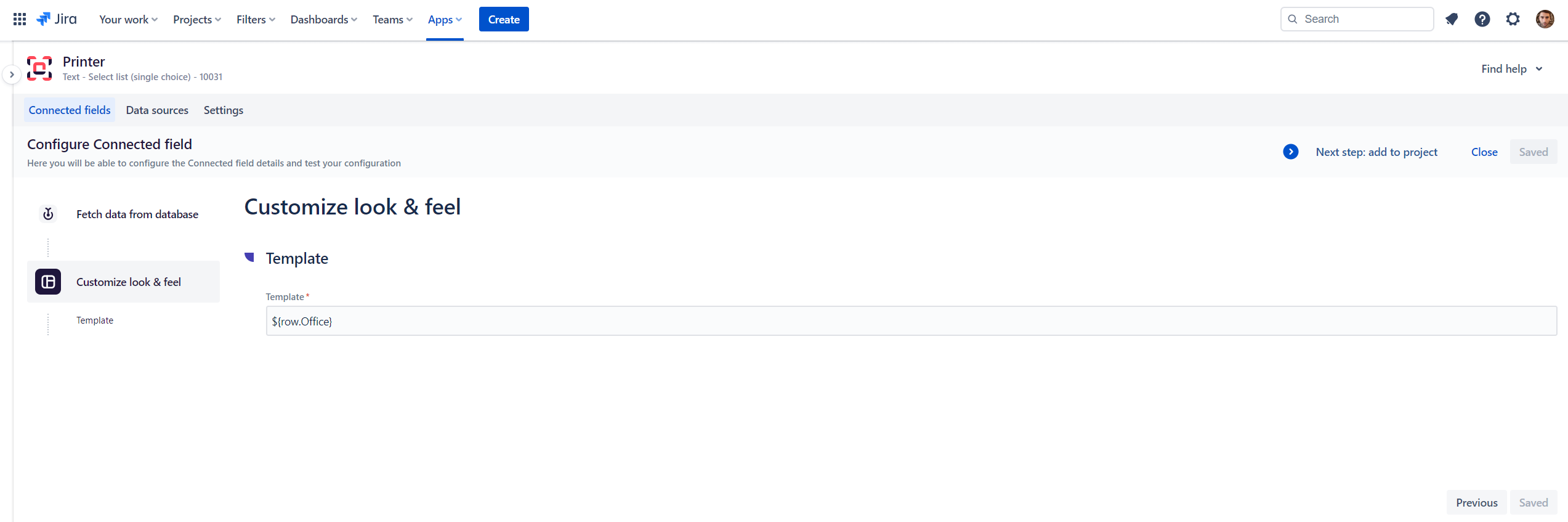Click the Previous button
This screenshot has height=522, width=1568.
coord(1476,502)
